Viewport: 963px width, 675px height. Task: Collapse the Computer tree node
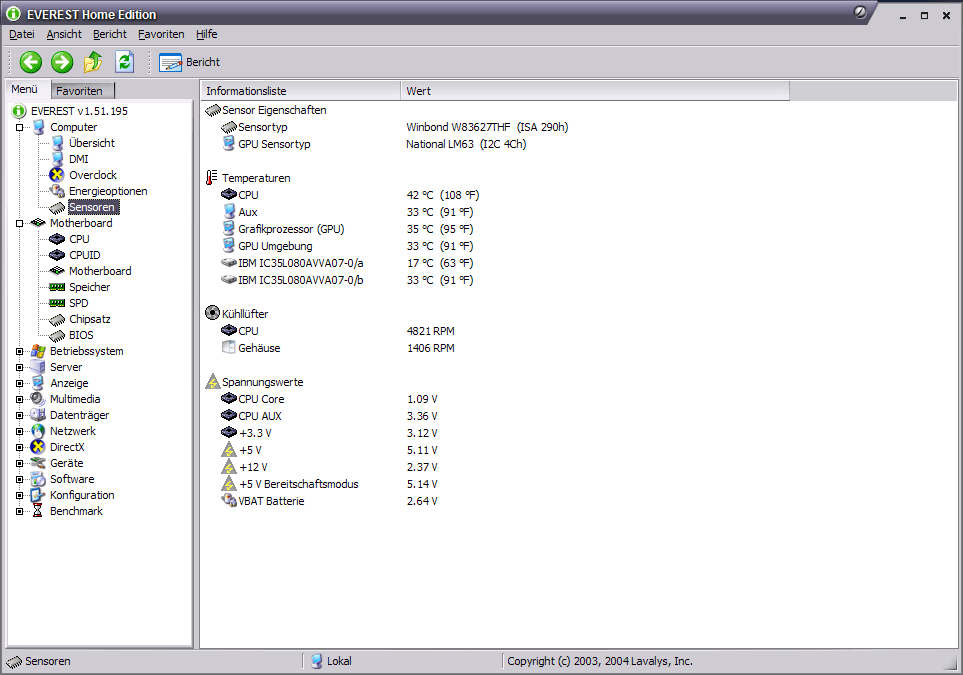point(19,128)
